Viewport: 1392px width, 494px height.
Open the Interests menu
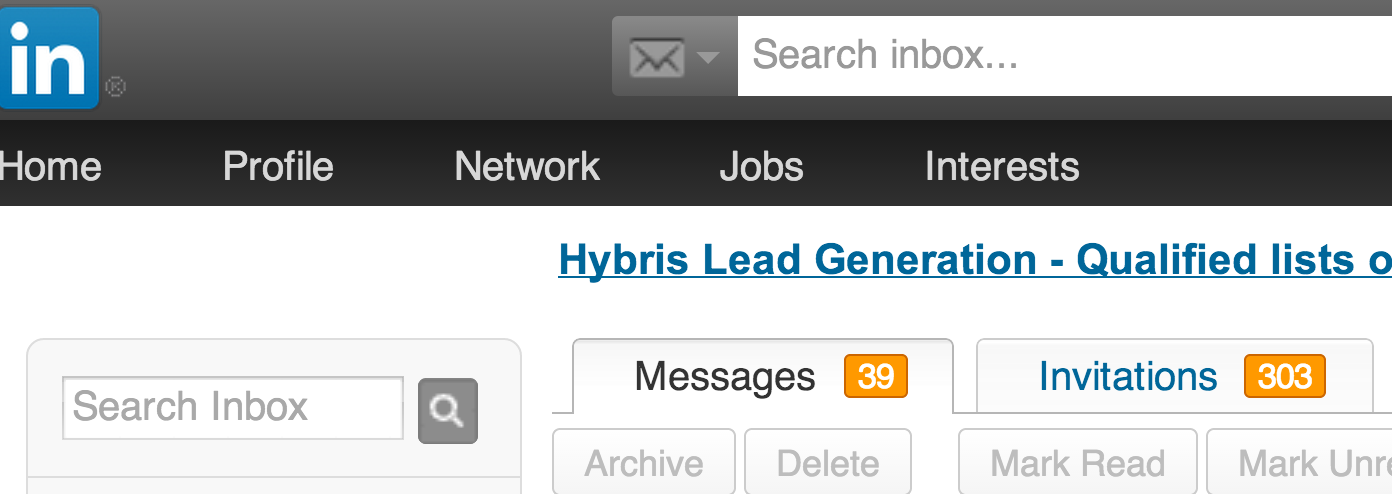tap(1002, 166)
